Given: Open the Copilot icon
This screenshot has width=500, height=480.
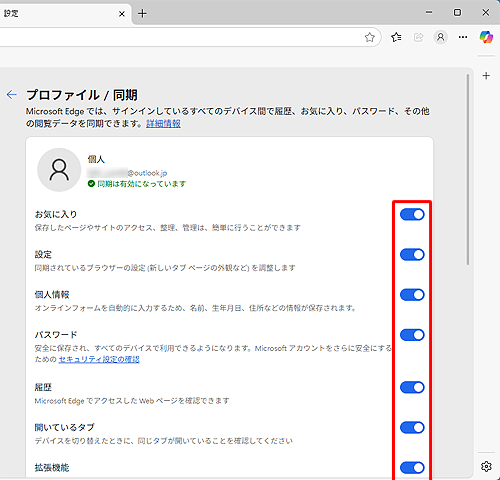Looking at the screenshot, I should tap(486, 37).
